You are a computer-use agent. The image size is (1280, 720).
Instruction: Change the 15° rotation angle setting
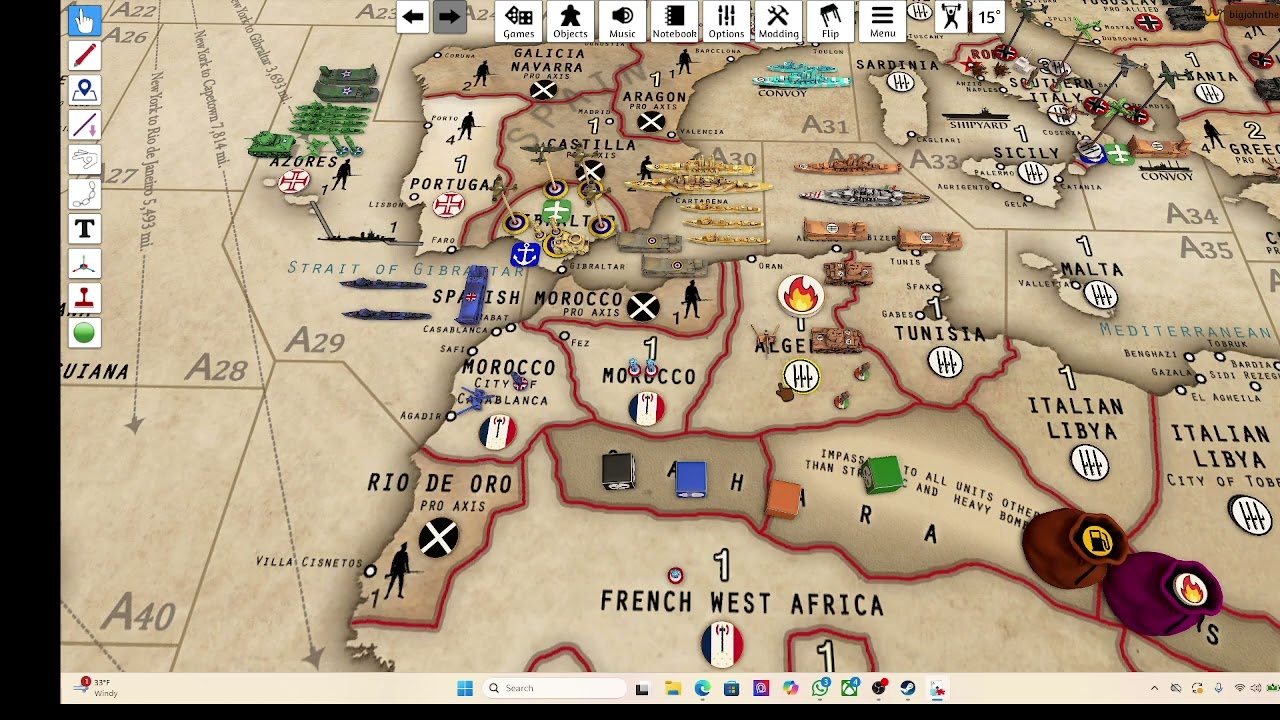(x=988, y=17)
